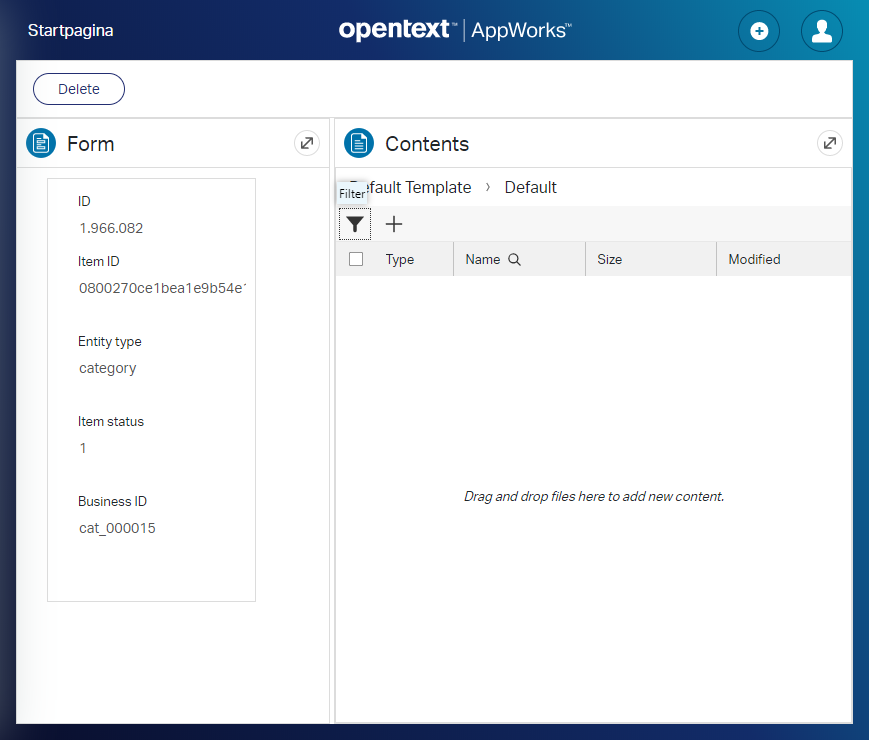Go to Startpagina
869x740 pixels.
(x=70, y=31)
